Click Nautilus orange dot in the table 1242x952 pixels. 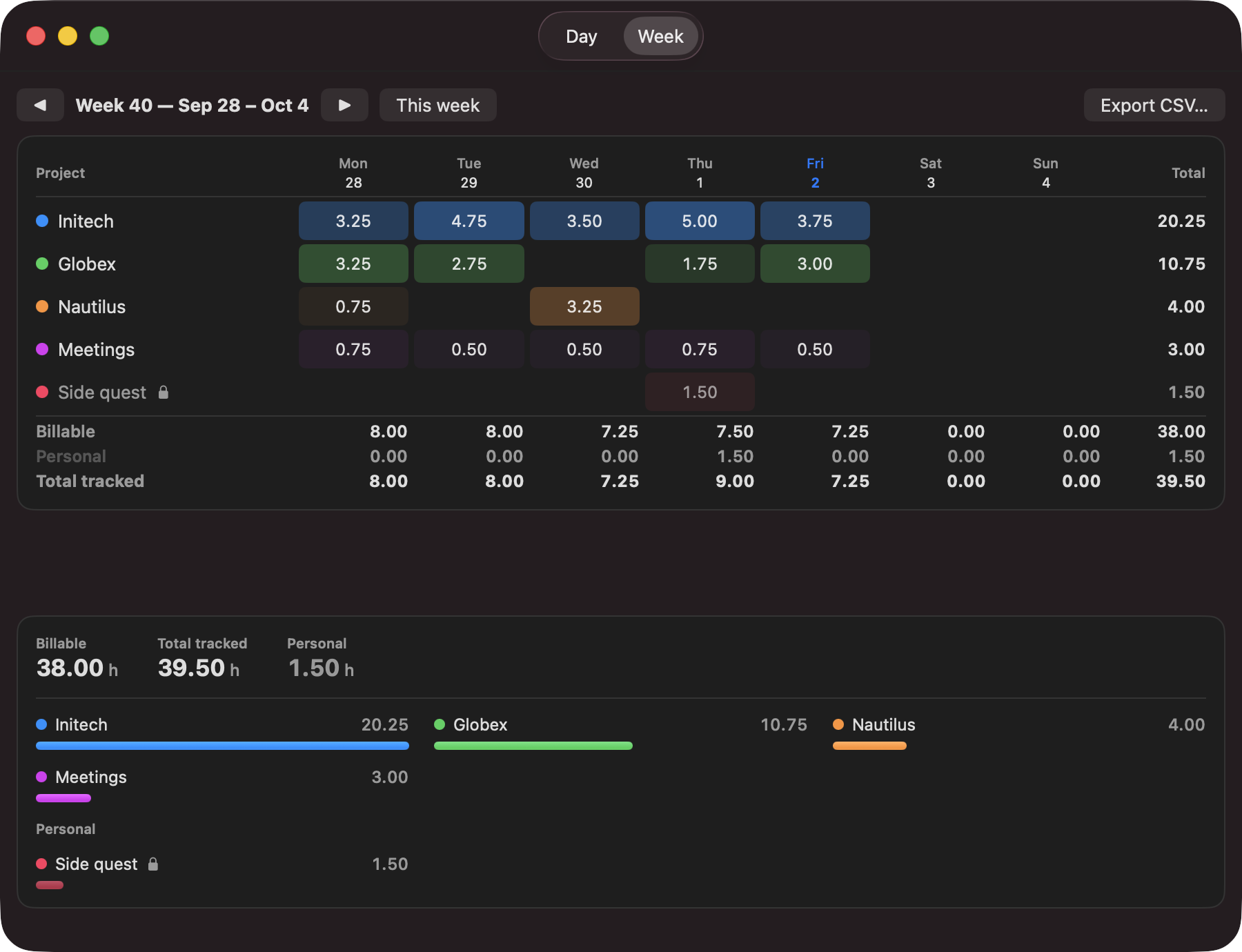(42, 306)
